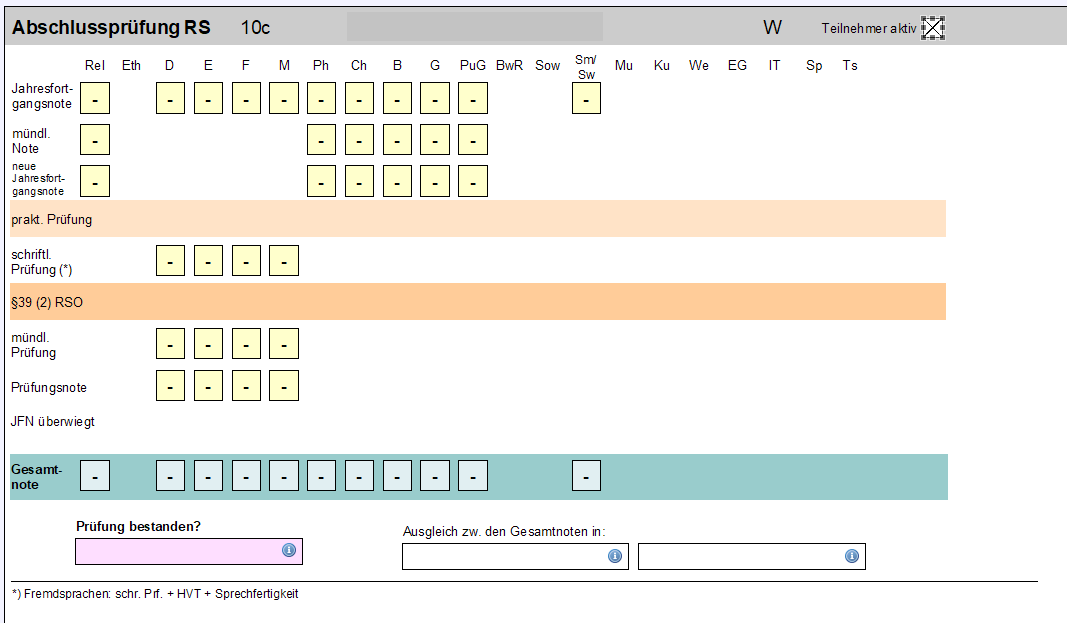The height and width of the screenshot is (623, 1067).
Task: Open the first Ausgleich Gesamtnoten field
Action: click(505, 557)
